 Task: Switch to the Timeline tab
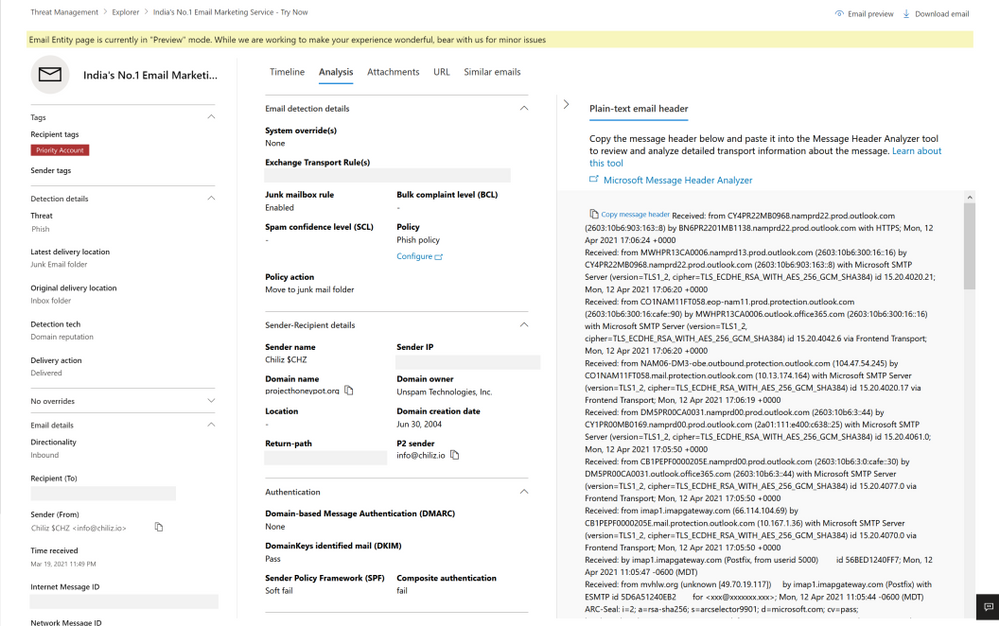tap(287, 72)
